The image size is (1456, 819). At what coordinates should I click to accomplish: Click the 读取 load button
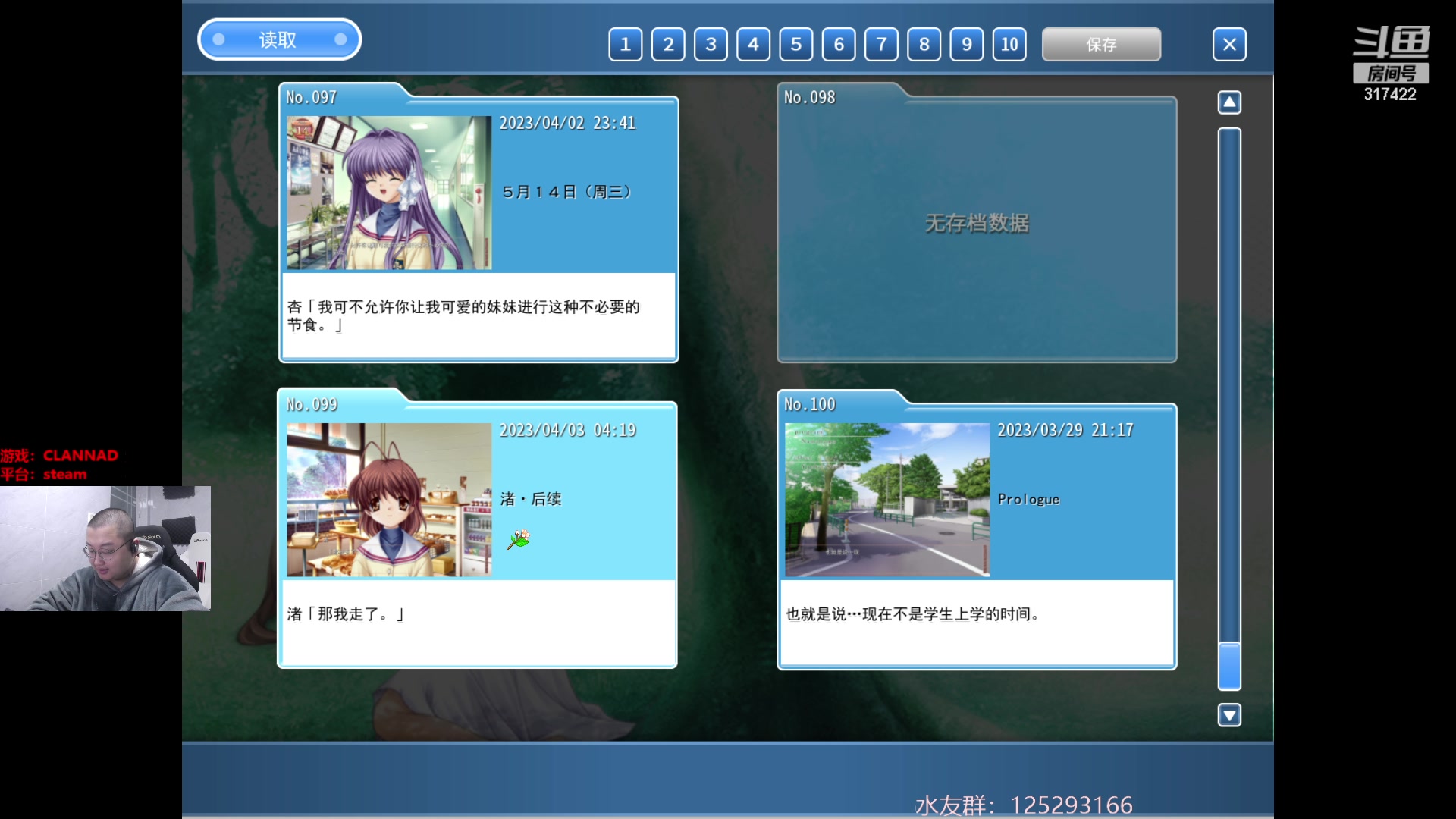pyautogui.click(x=279, y=39)
